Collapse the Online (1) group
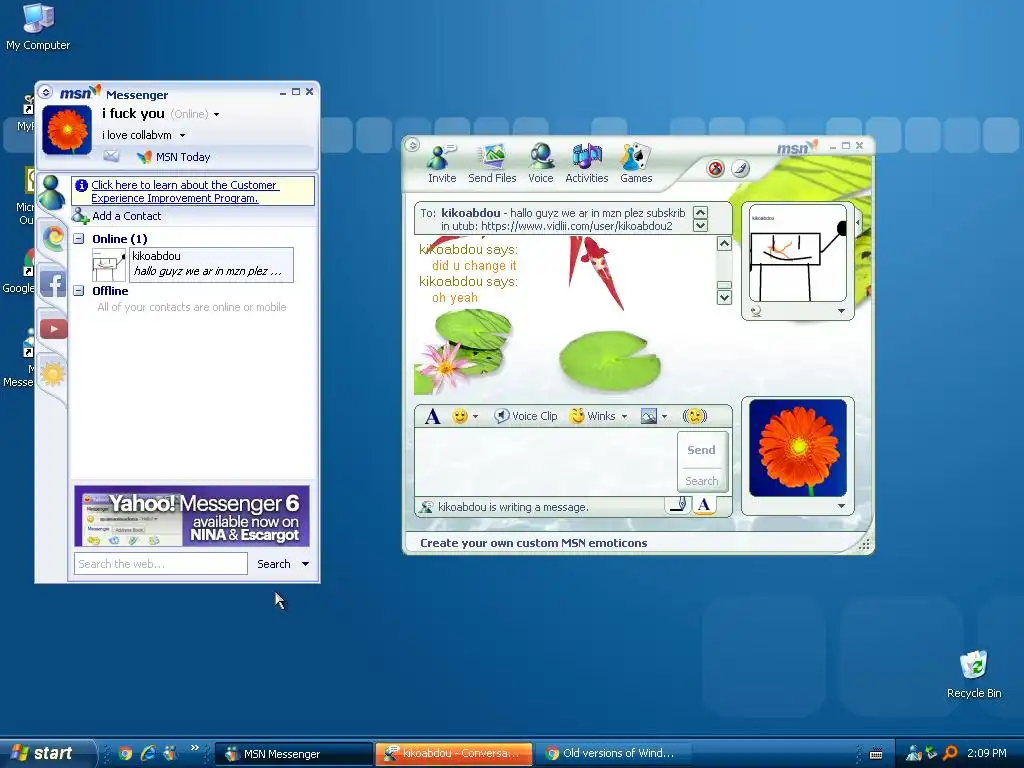 coord(78,239)
